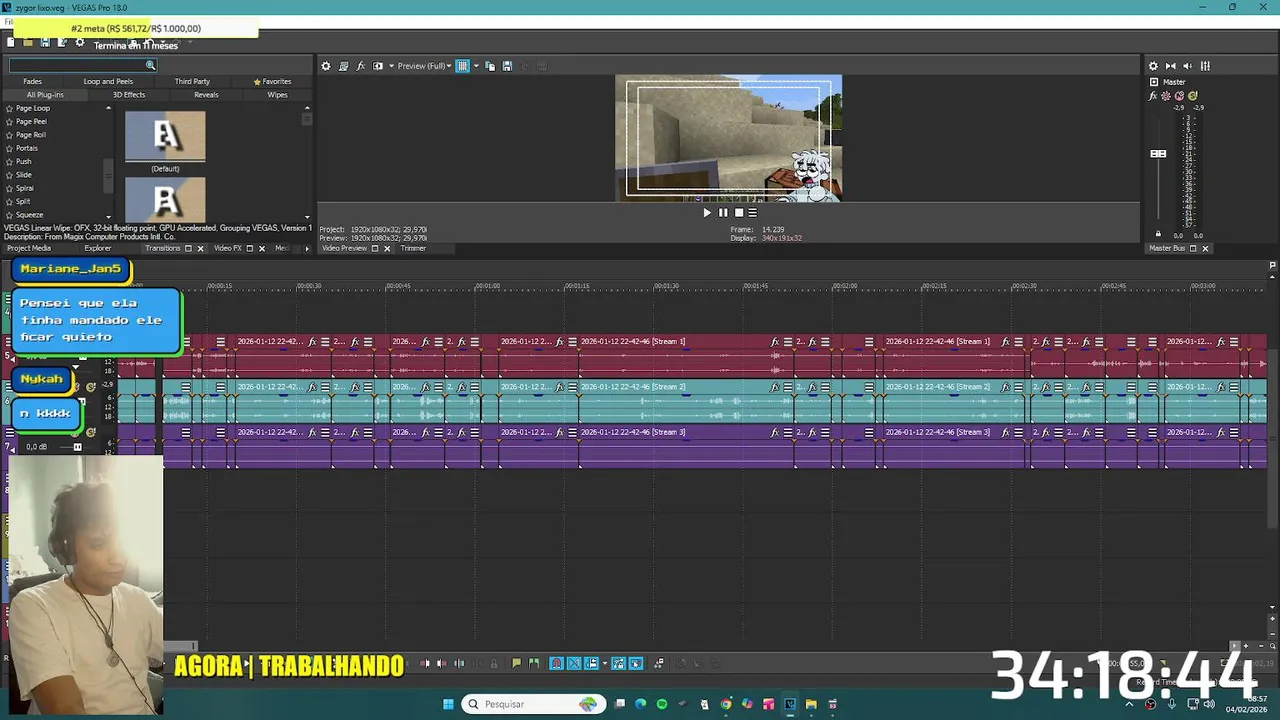Expand the Master bus control region
Viewport: 1280px width, 720px height.
click(1154, 82)
